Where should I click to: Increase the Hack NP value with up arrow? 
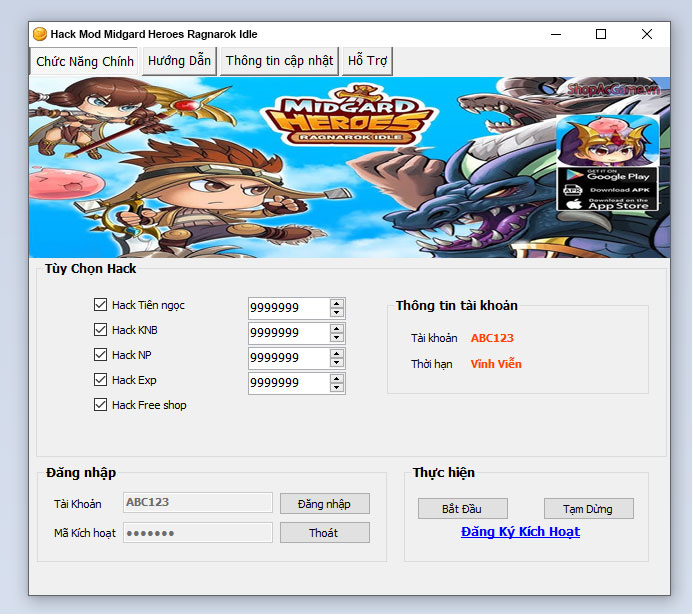[x=337, y=354]
